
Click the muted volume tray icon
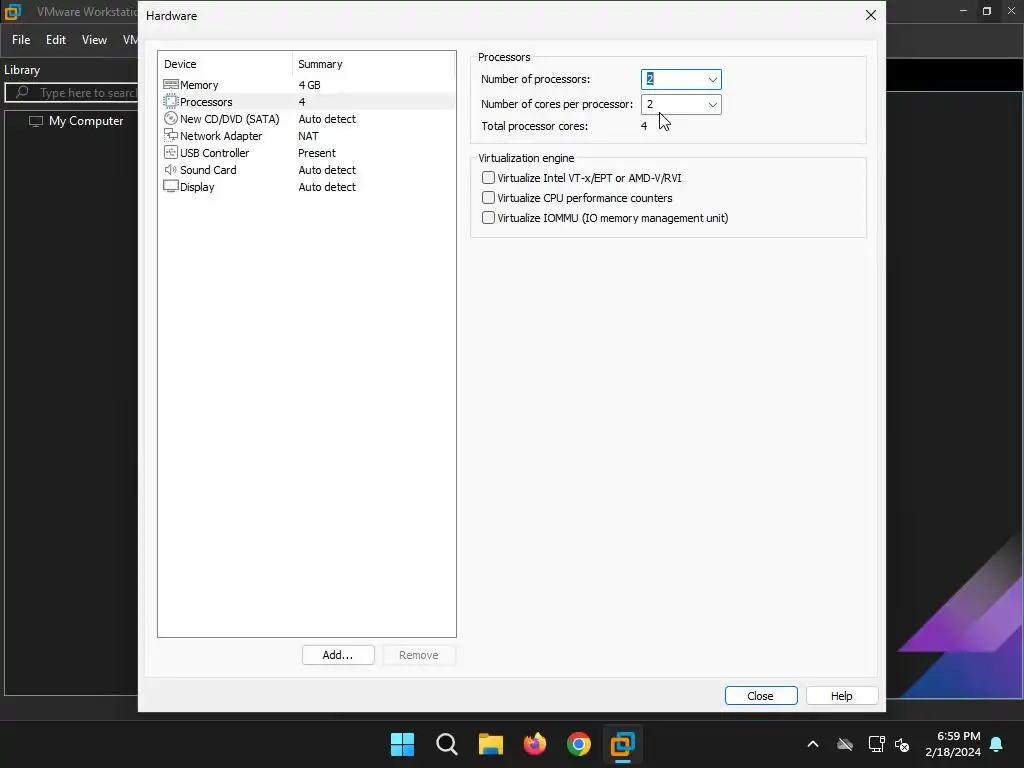(x=903, y=744)
